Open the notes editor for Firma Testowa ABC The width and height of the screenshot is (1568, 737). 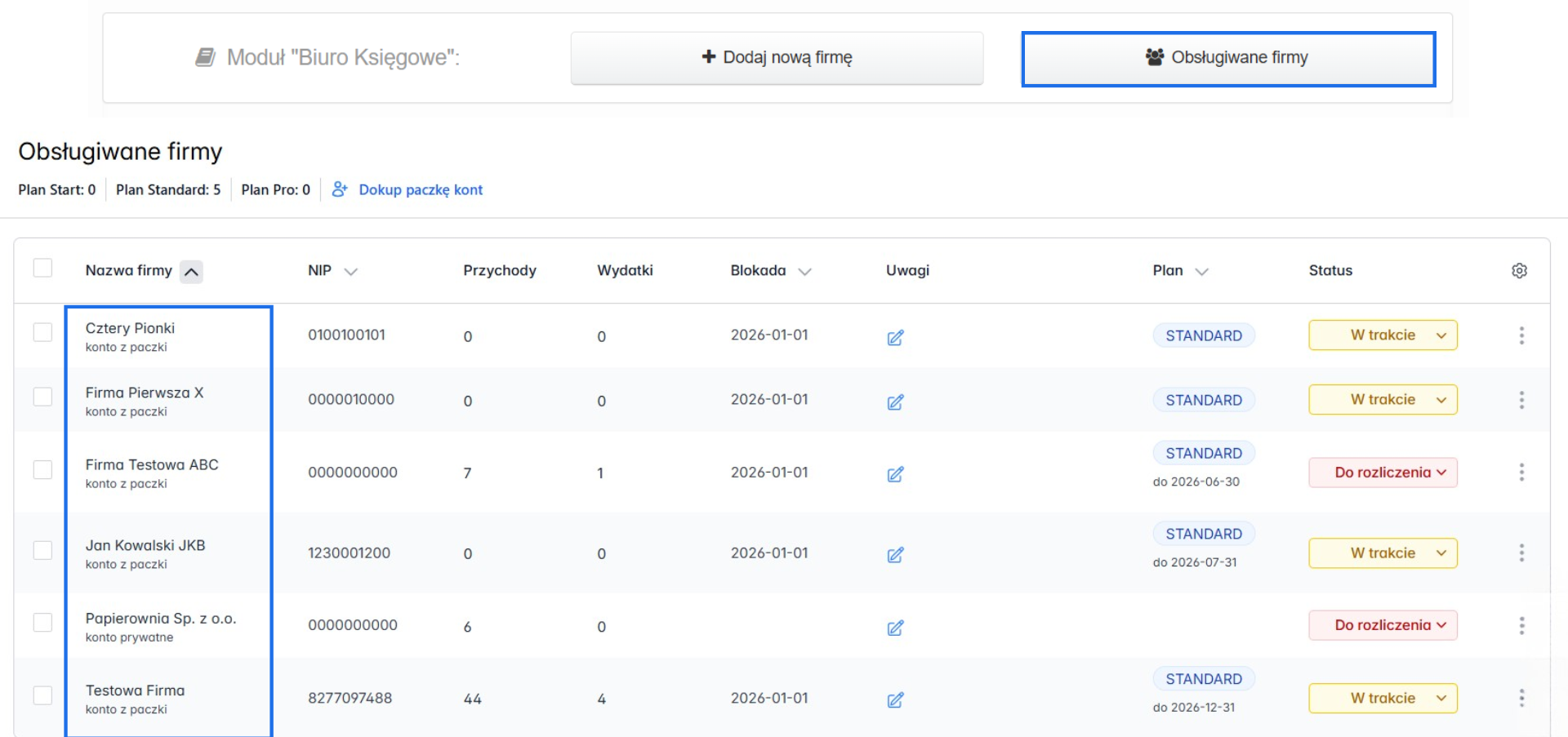pos(895,474)
